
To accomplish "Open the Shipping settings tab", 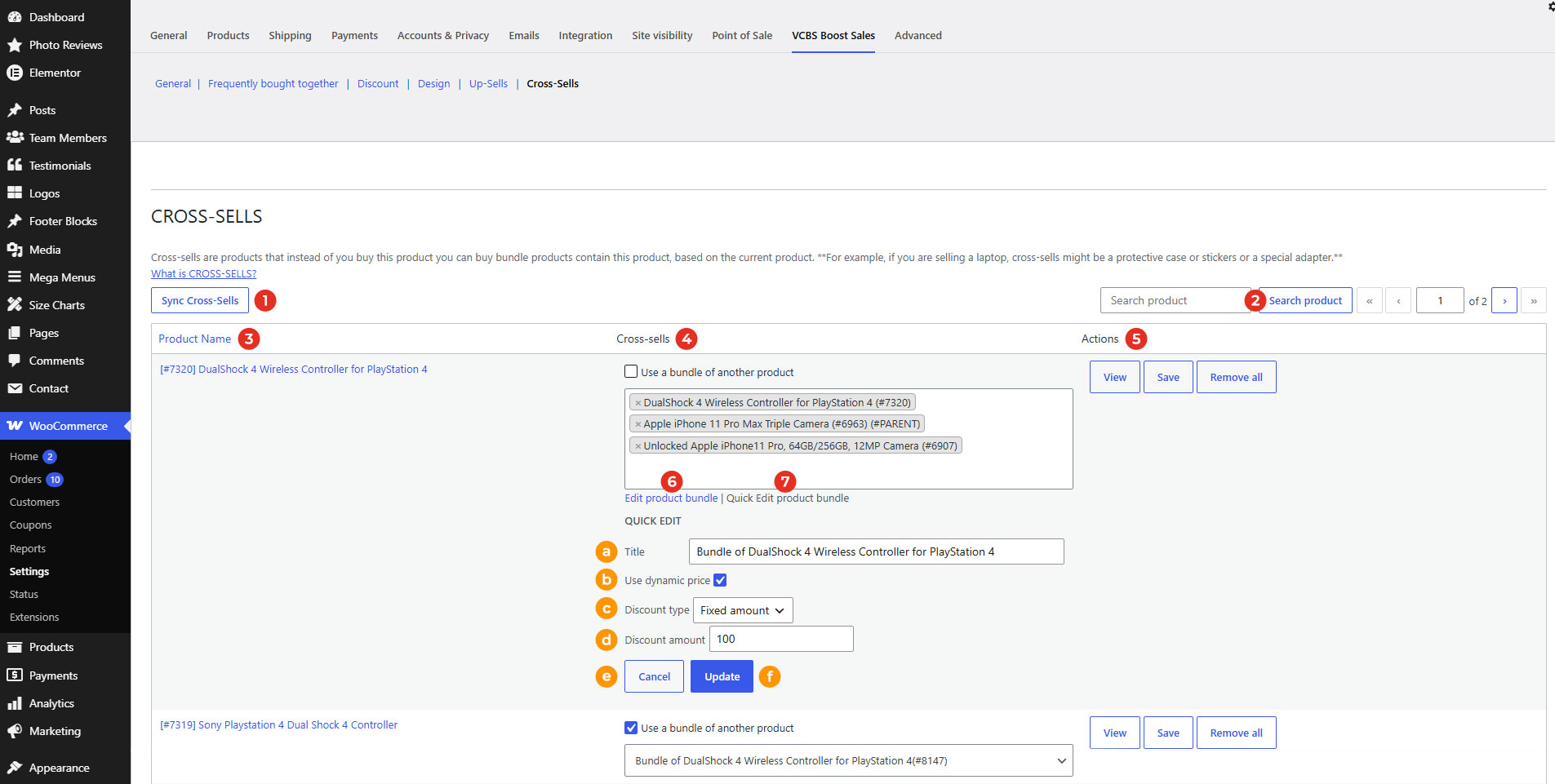I will 290,35.
